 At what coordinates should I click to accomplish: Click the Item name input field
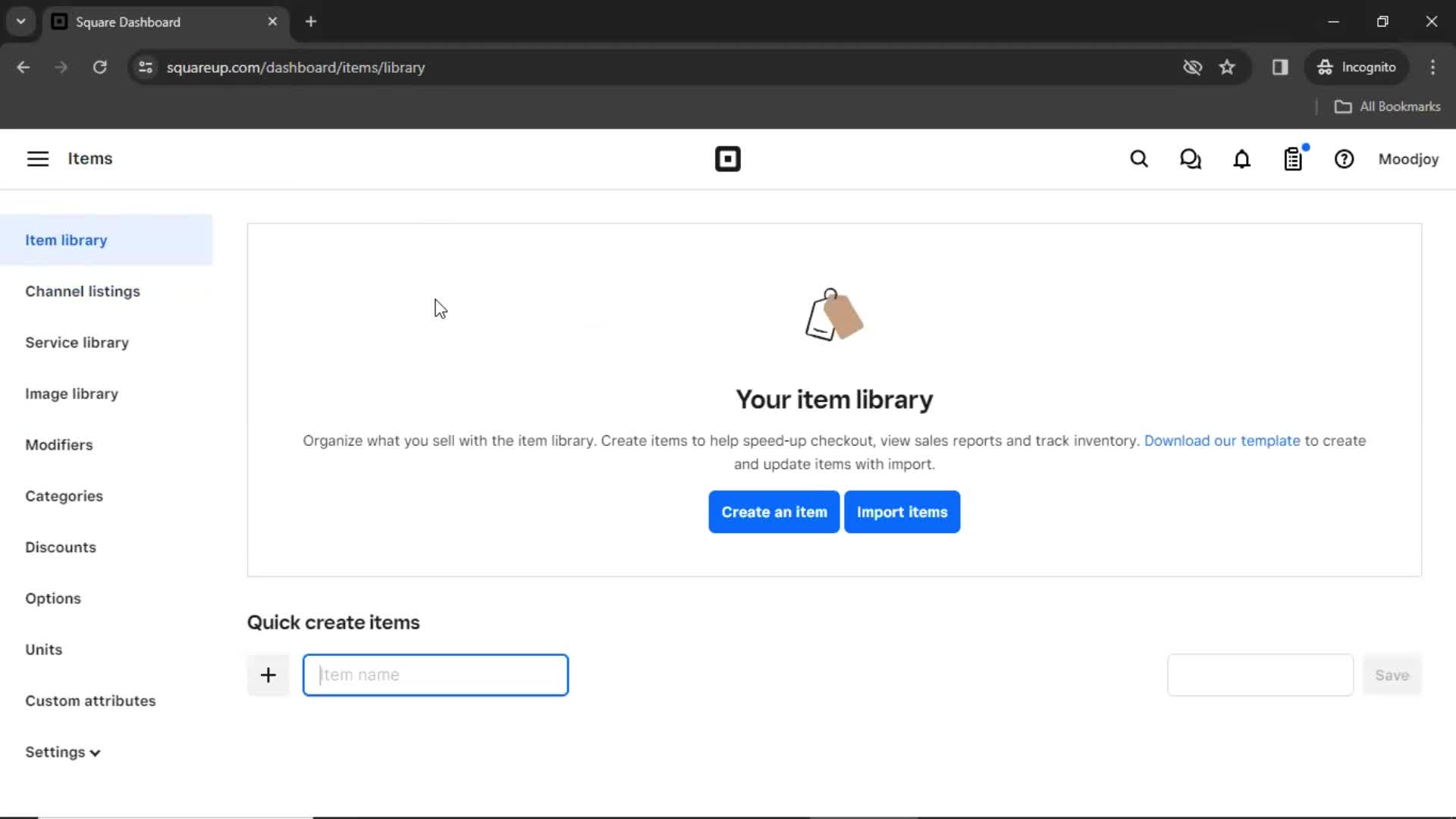pos(435,675)
